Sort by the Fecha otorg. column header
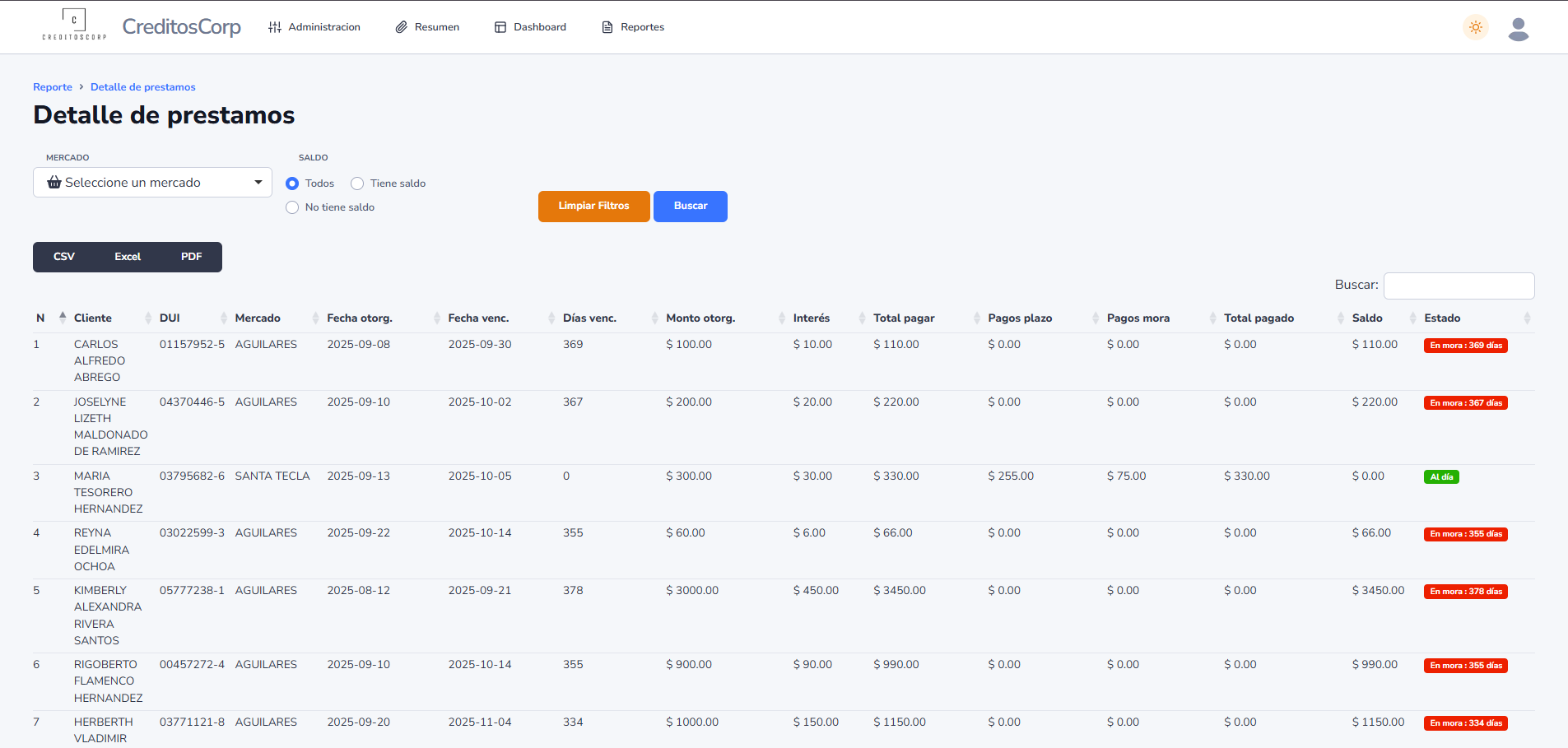The image size is (1568, 748). click(360, 318)
